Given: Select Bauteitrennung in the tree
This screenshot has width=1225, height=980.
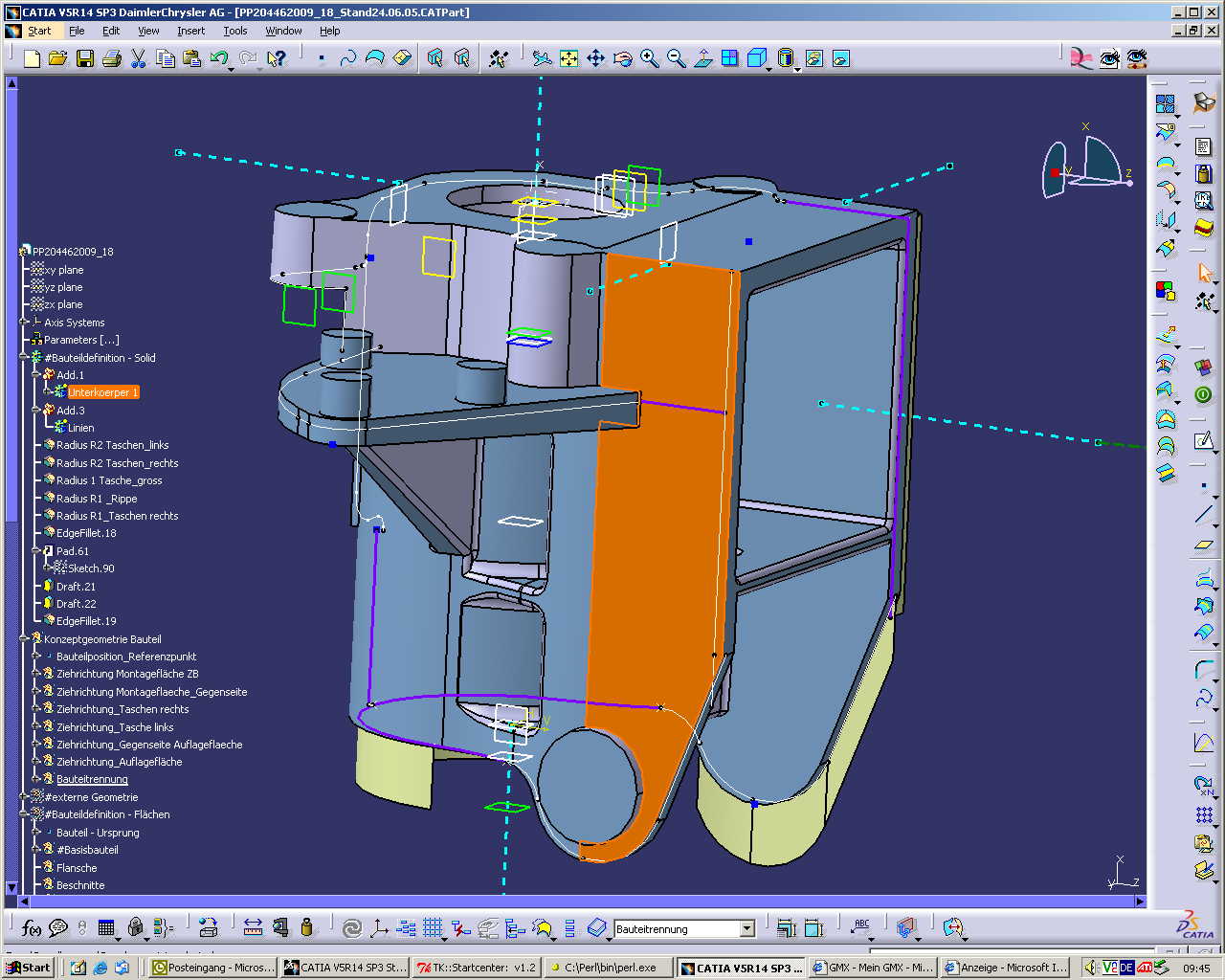Looking at the screenshot, I should tap(92, 779).
